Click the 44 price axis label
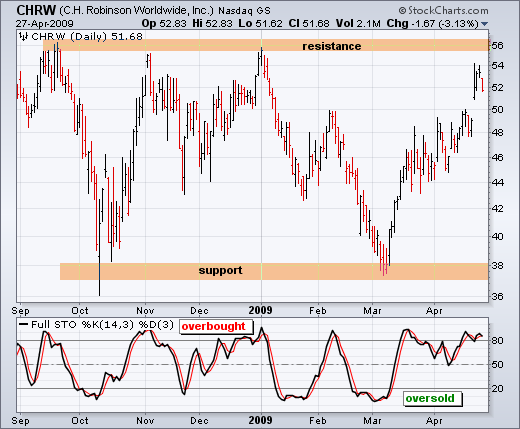Viewport: 520px width, 429px height. click(x=497, y=182)
